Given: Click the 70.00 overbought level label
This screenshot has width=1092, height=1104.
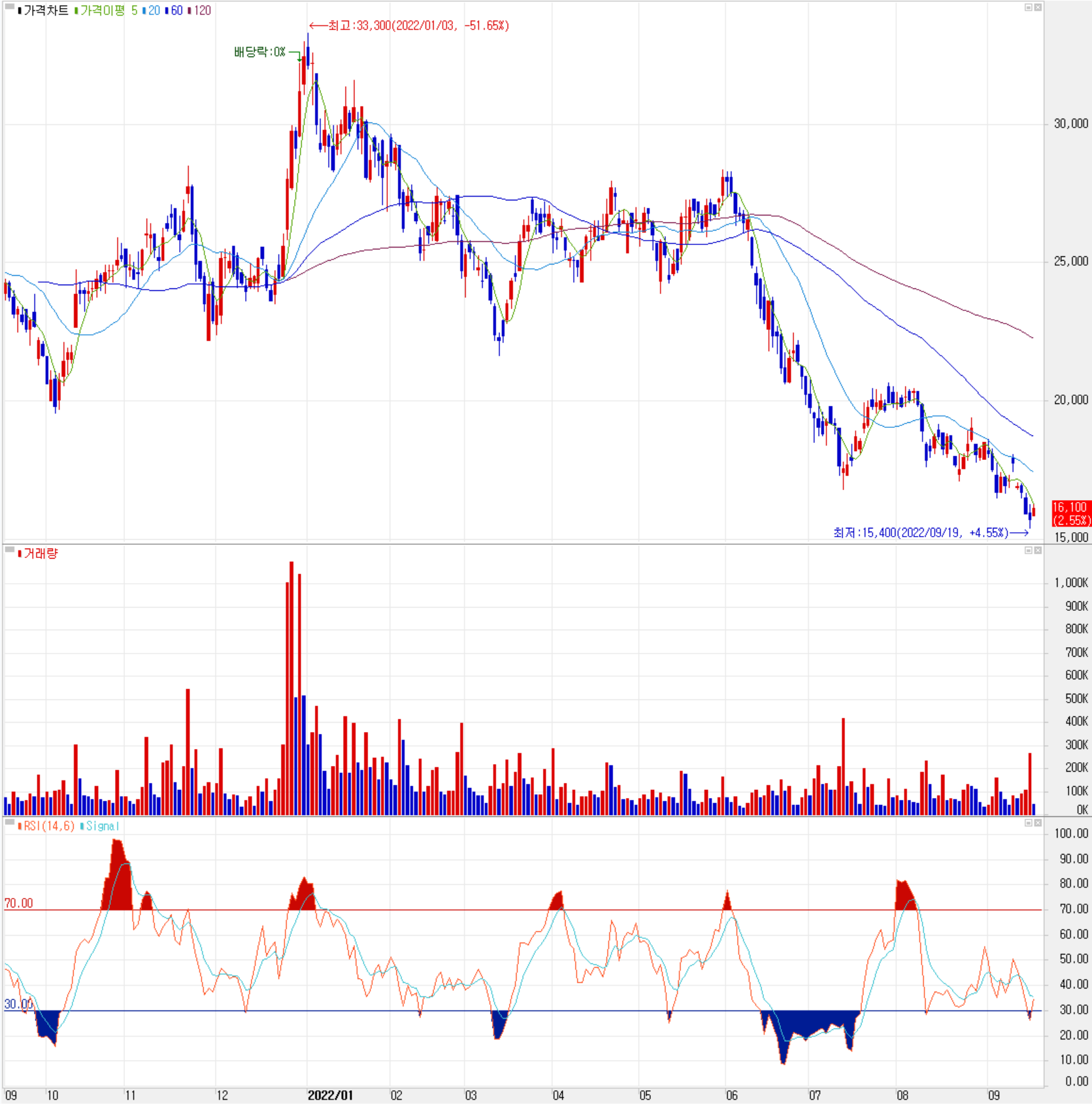Looking at the screenshot, I should [18, 903].
